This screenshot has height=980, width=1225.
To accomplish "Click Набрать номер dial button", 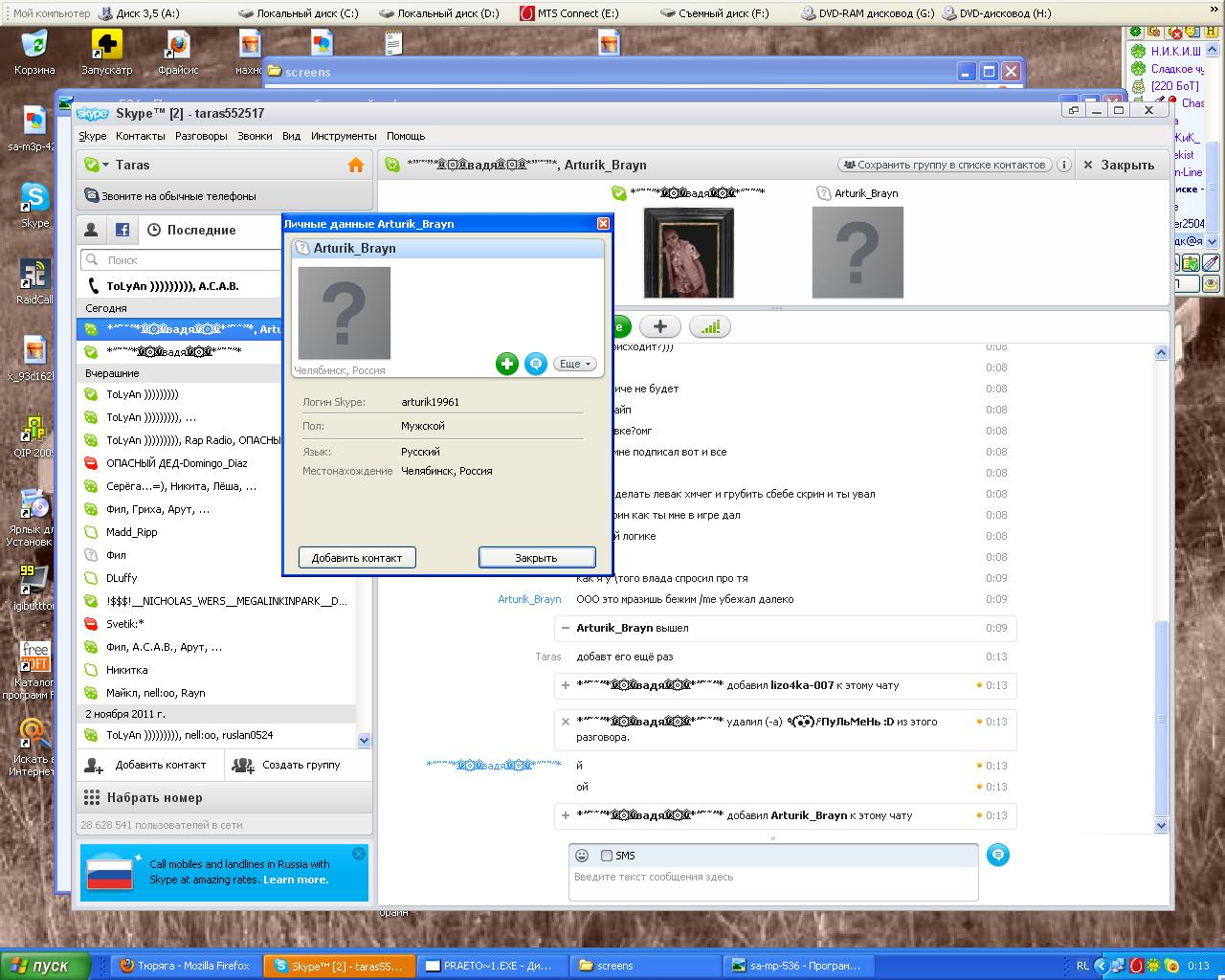I will tap(224, 797).
